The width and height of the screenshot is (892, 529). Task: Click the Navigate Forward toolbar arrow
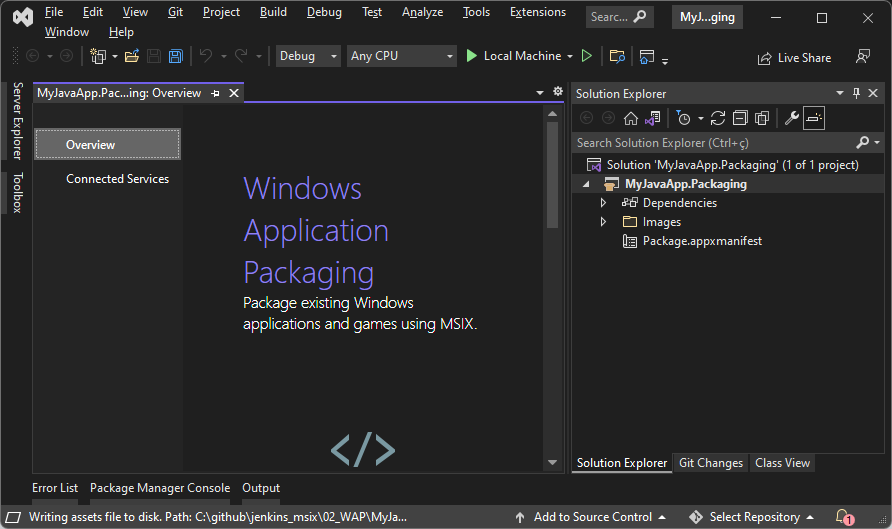coord(67,56)
